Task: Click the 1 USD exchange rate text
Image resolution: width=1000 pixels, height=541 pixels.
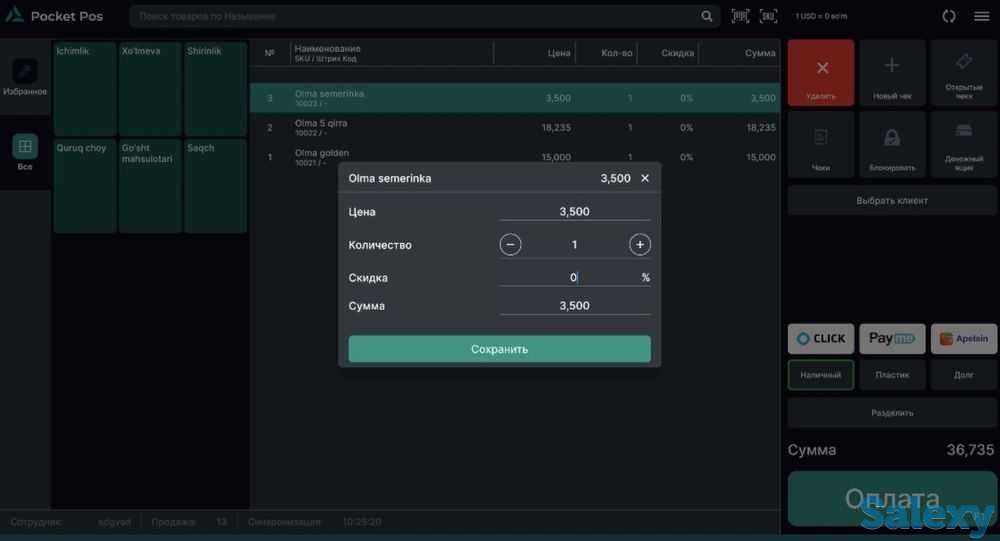Action: (821, 16)
